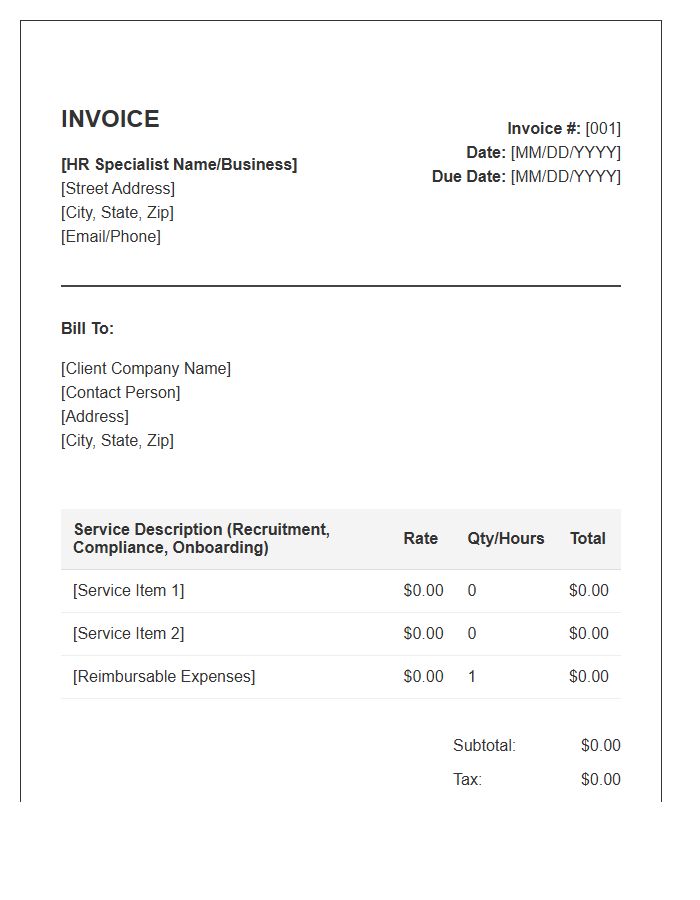Select the [Client Company Name] placeholder
The image size is (700, 900).
click(x=146, y=368)
